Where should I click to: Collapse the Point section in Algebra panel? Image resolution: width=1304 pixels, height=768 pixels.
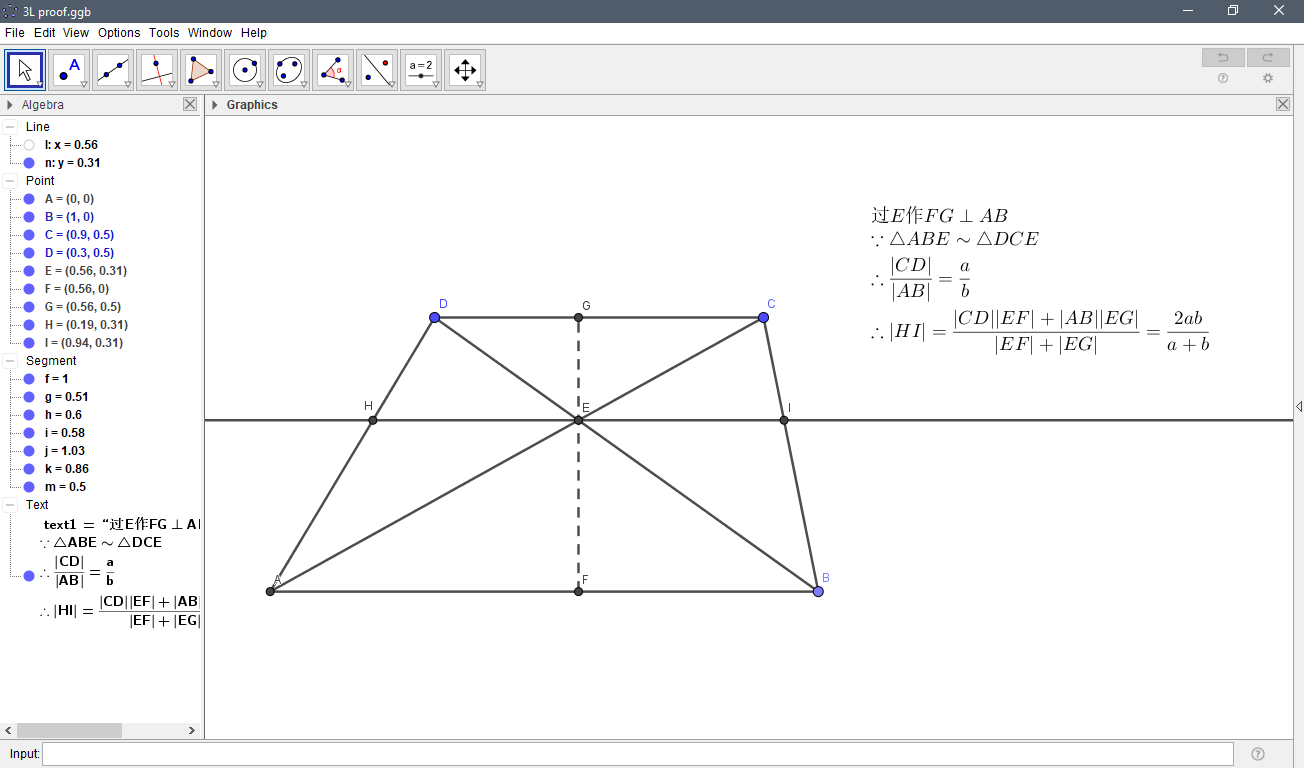(9, 180)
